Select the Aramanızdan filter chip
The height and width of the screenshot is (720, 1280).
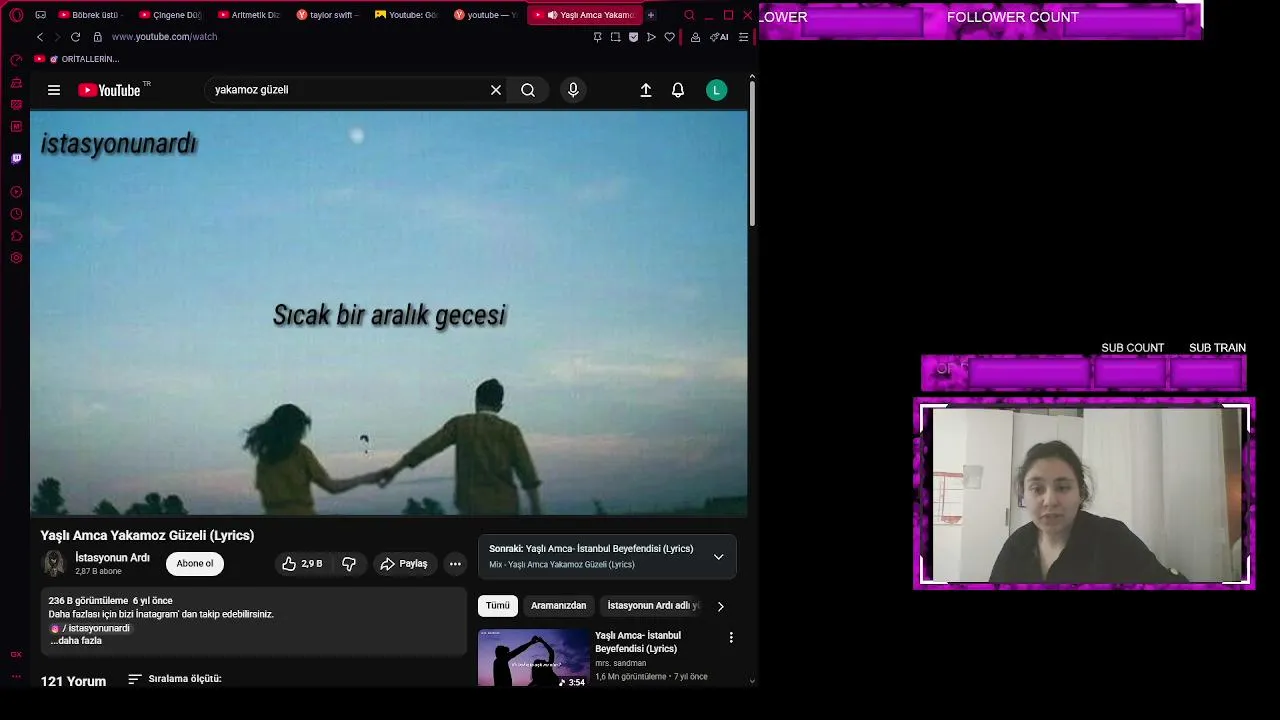pyautogui.click(x=558, y=606)
